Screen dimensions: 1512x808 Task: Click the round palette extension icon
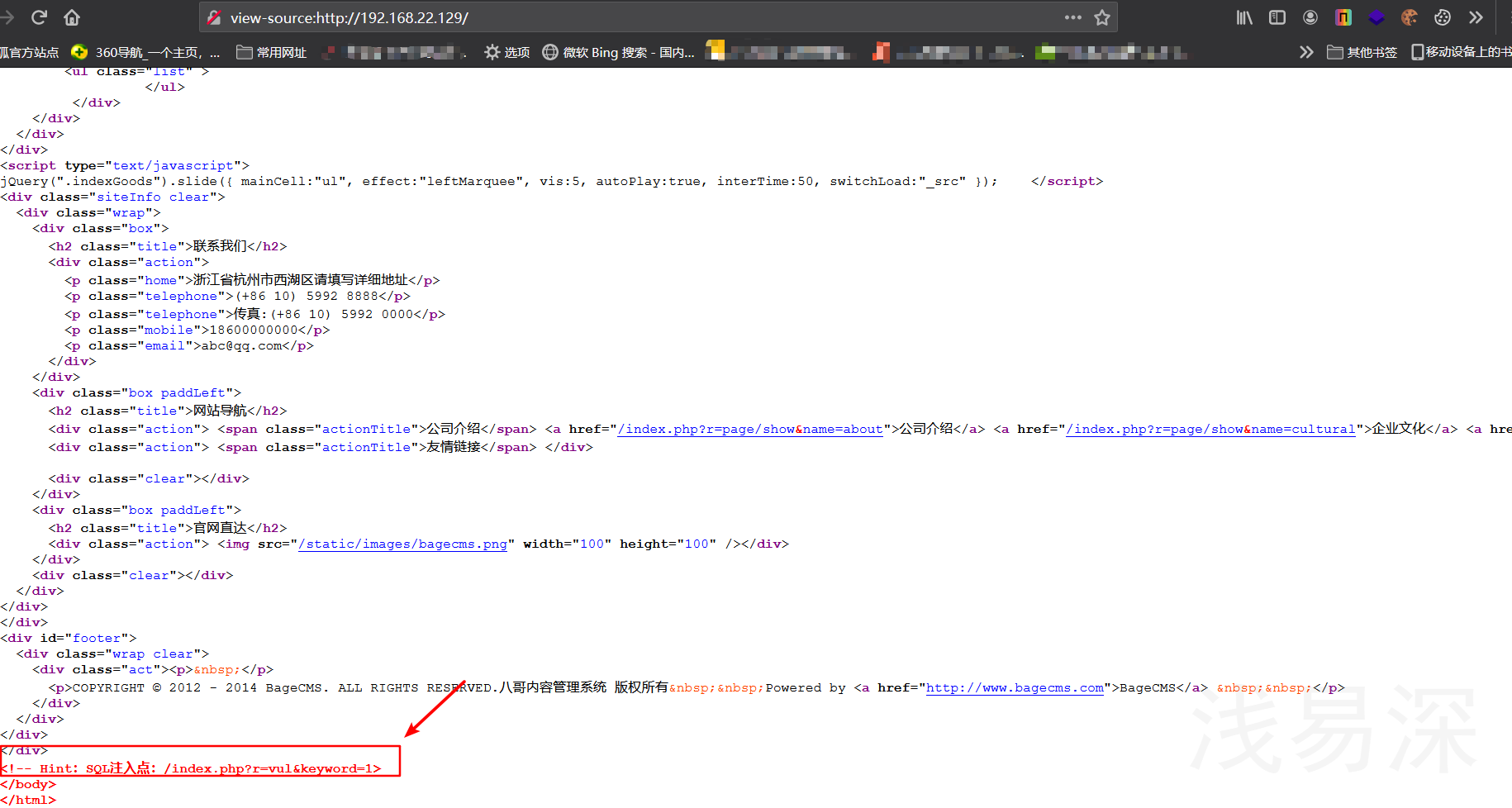pyautogui.click(x=1443, y=17)
